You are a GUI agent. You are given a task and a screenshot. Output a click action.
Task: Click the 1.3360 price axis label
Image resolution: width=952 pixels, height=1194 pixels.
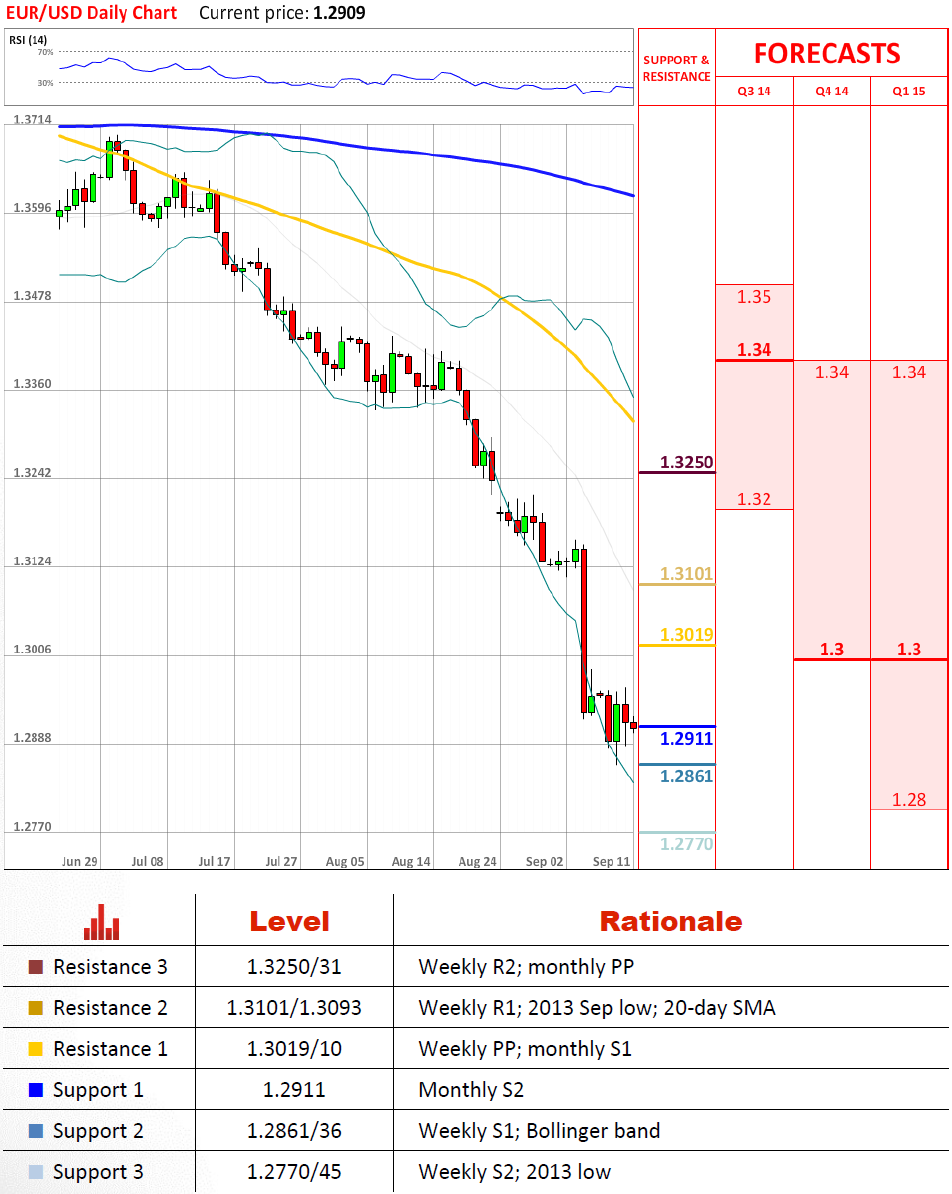[33, 384]
